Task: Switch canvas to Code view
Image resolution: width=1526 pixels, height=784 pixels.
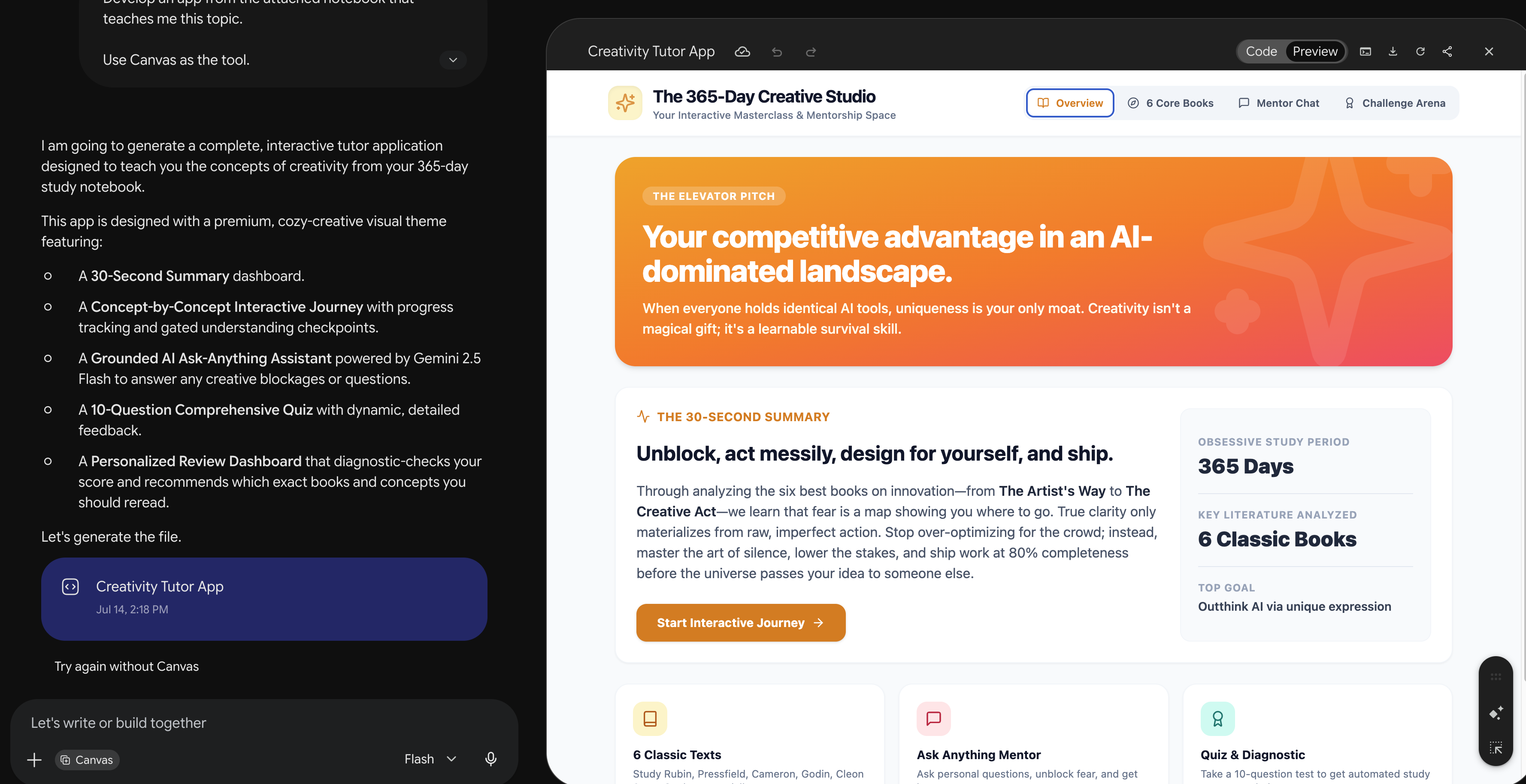Action: pos(1261,51)
